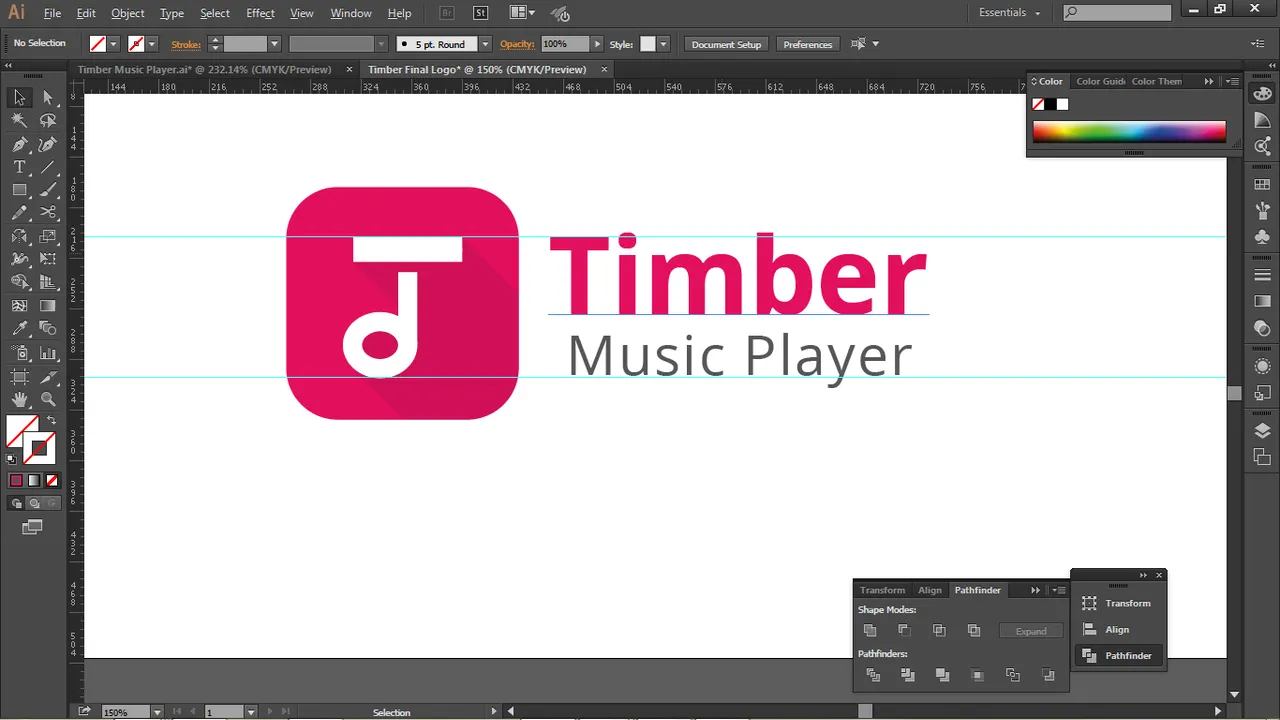Viewport: 1280px width, 720px height.
Task: Pick a color from the spectrum bar
Action: tap(1129, 131)
